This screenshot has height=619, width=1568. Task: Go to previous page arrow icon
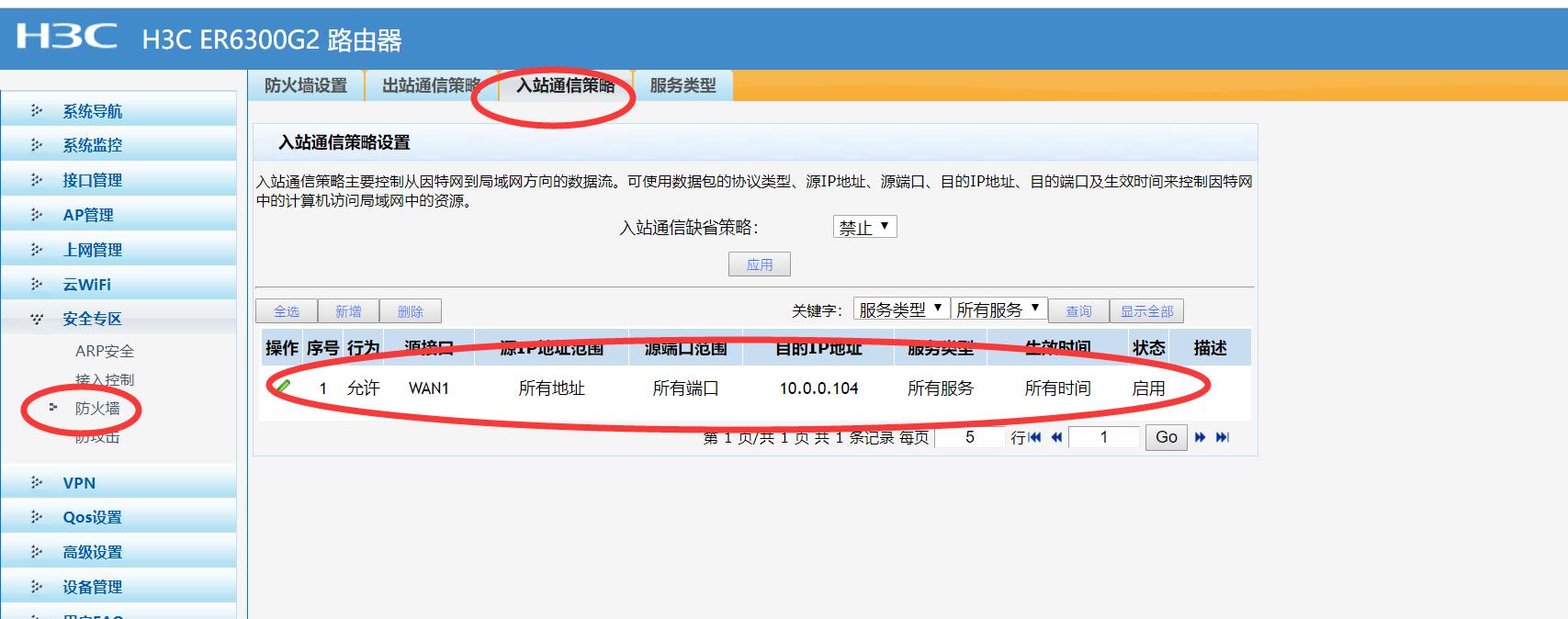click(1056, 437)
